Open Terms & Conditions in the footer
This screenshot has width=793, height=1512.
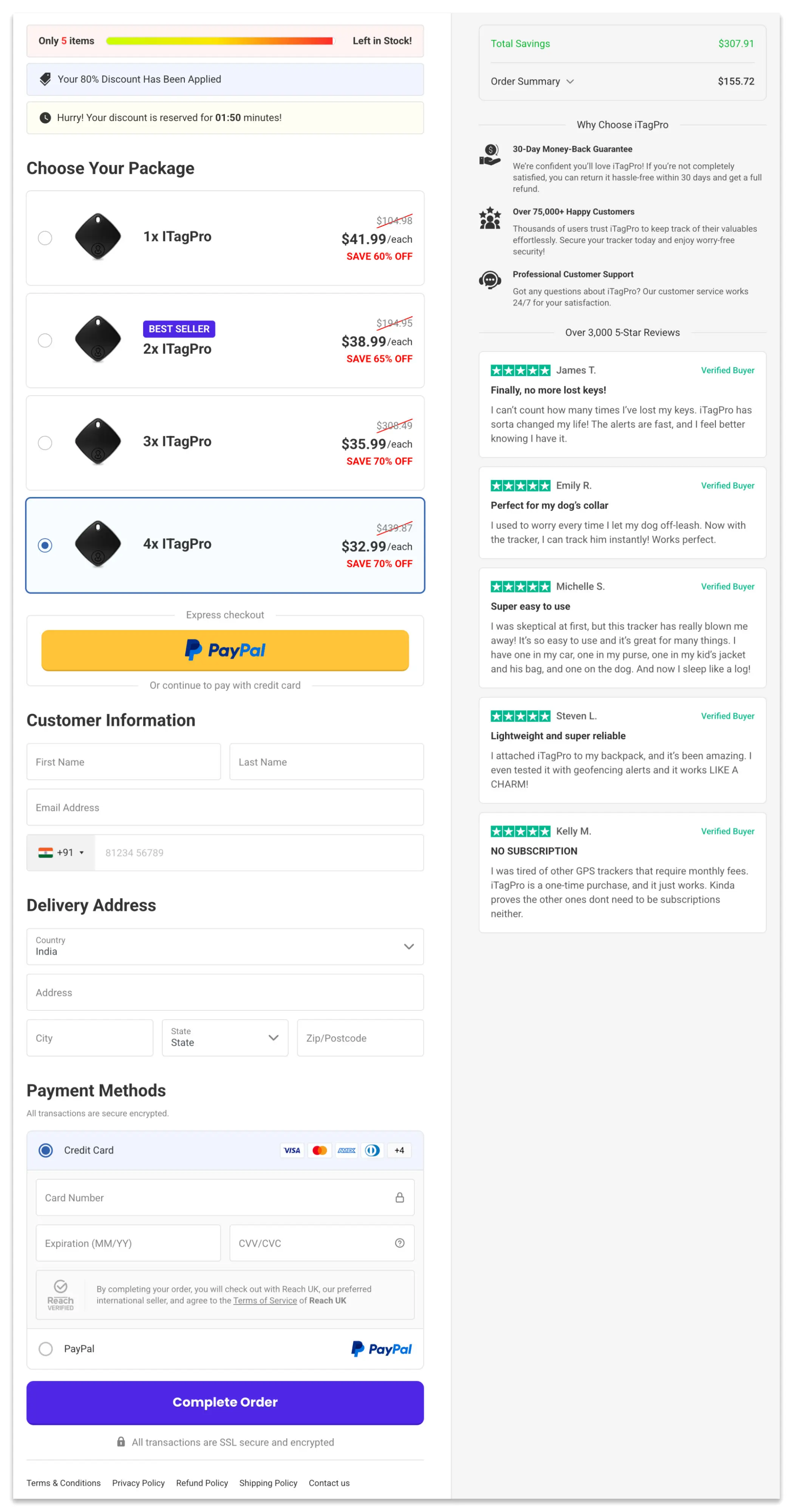pyautogui.click(x=63, y=1483)
